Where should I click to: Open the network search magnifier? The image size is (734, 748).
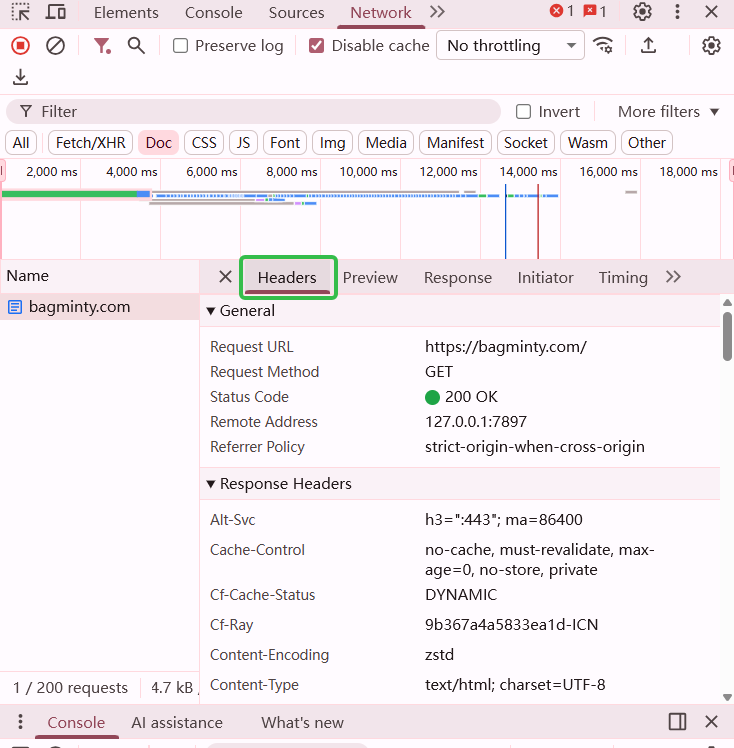[x=136, y=46]
